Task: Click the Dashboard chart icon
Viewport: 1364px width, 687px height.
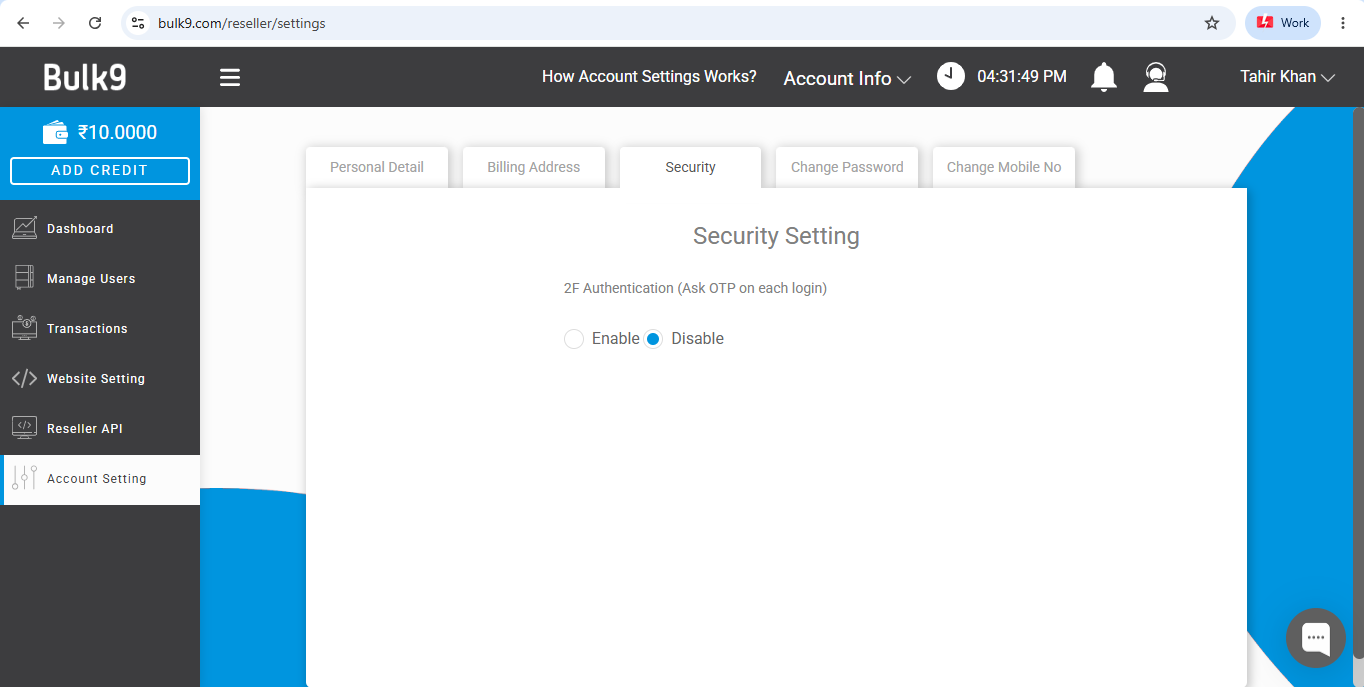Action: [25, 228]
